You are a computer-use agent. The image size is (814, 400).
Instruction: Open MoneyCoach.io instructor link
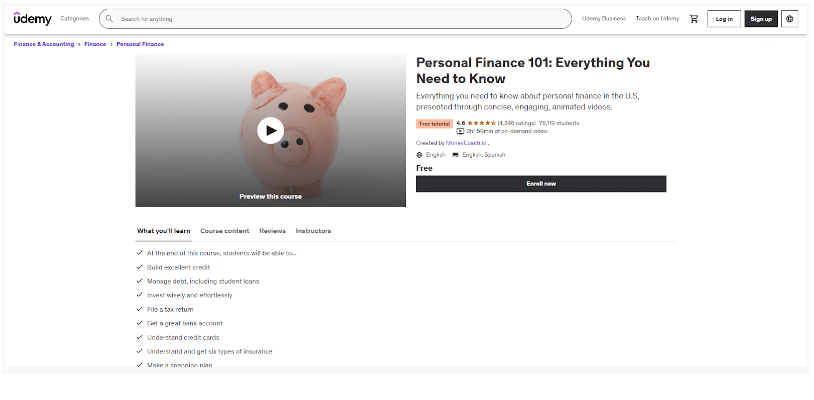pos(466,143)
